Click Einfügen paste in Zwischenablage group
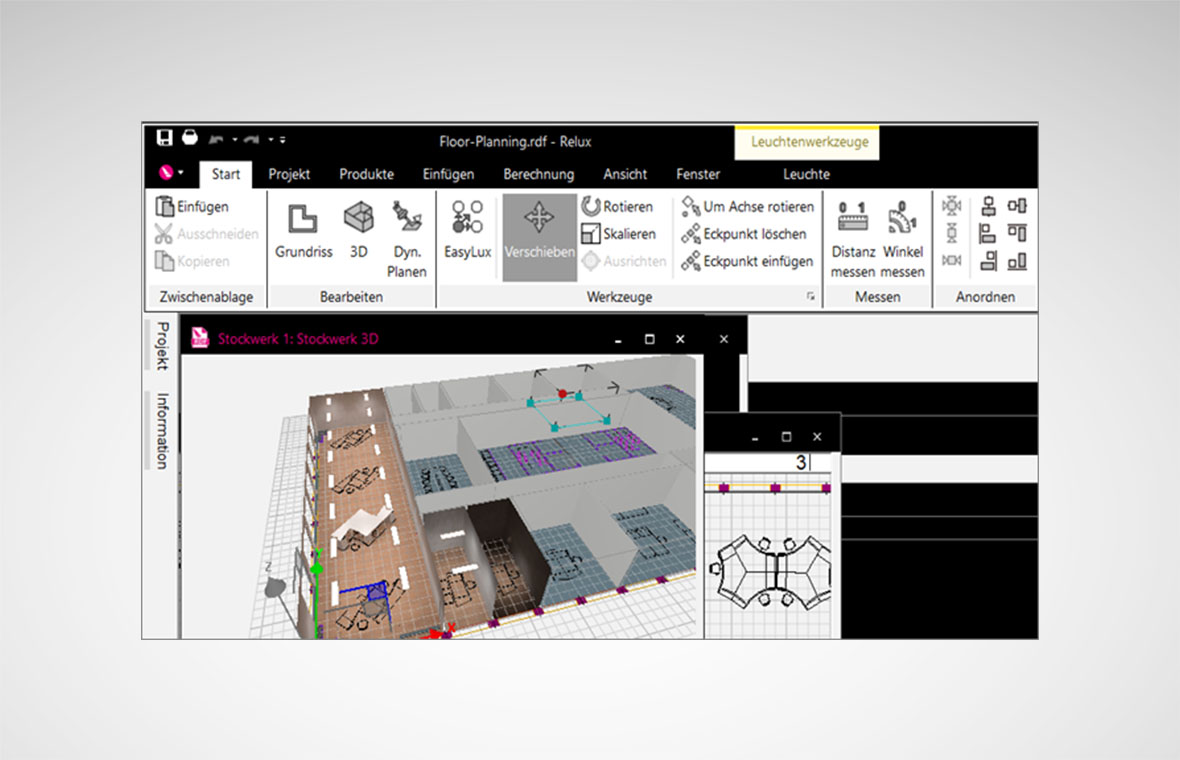Screen dimensions: 1180x760 [193, 206]
